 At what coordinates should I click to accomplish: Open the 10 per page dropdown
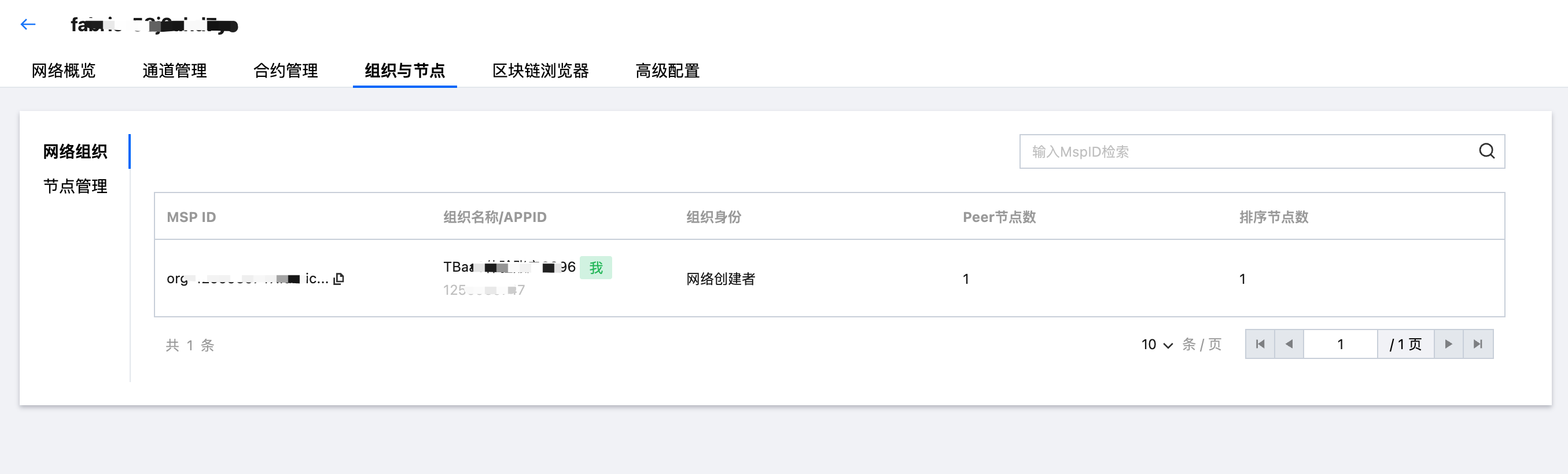(x=1157, y=345)
